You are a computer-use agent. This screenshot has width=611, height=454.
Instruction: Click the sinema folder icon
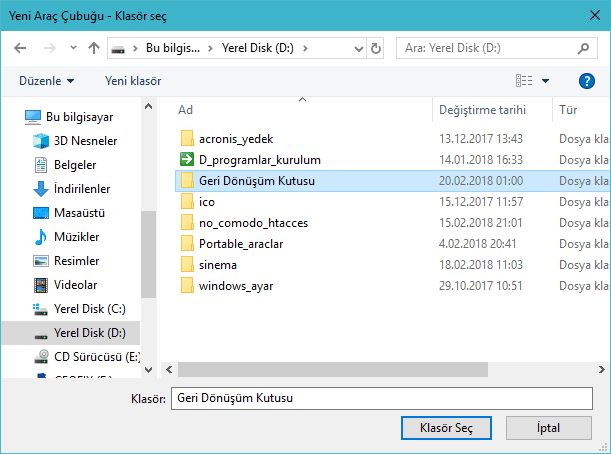pos(187,265)
